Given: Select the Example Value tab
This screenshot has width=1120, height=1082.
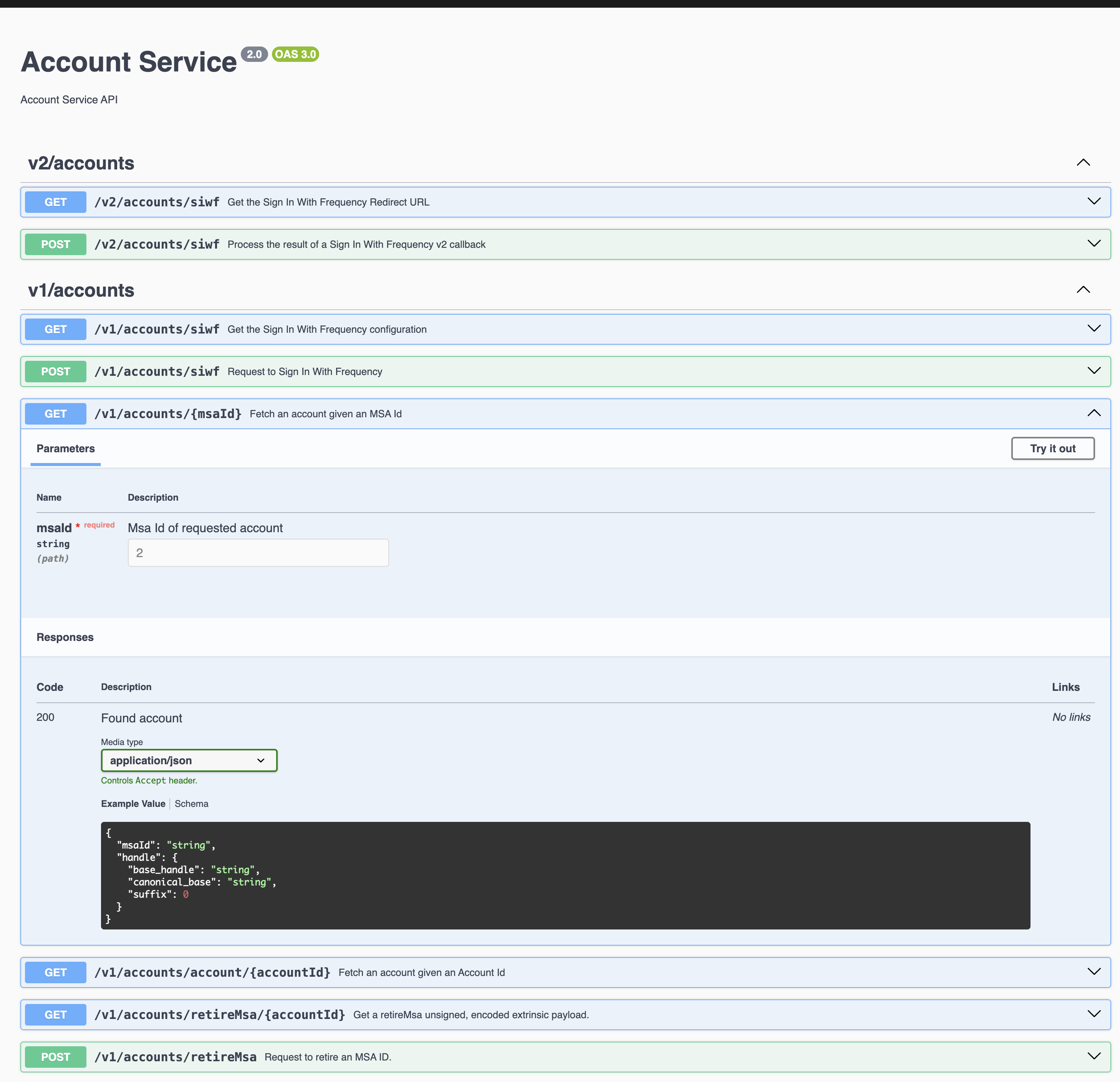Looking at the screenshot, I should pos(133,804).
